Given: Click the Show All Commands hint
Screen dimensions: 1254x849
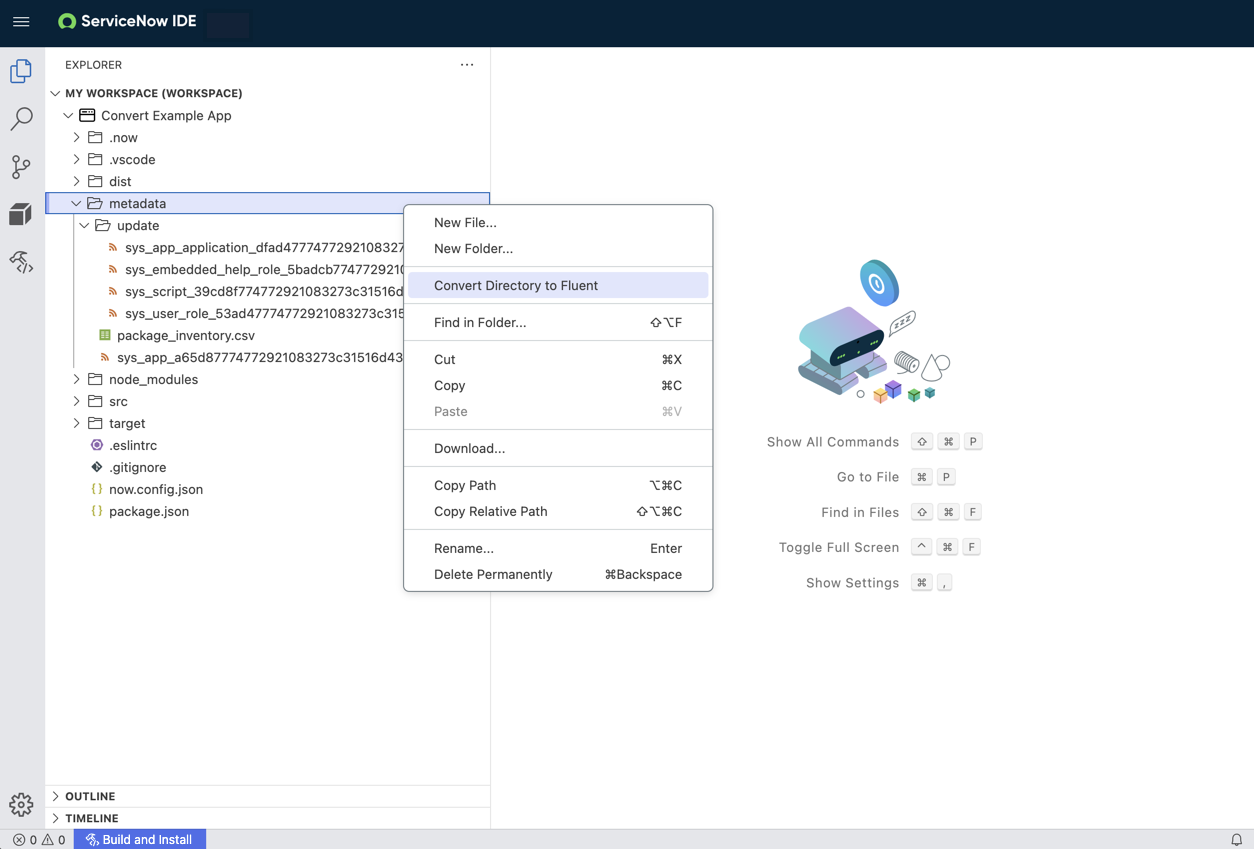Looking at the screenshot, I should (833, 442).
